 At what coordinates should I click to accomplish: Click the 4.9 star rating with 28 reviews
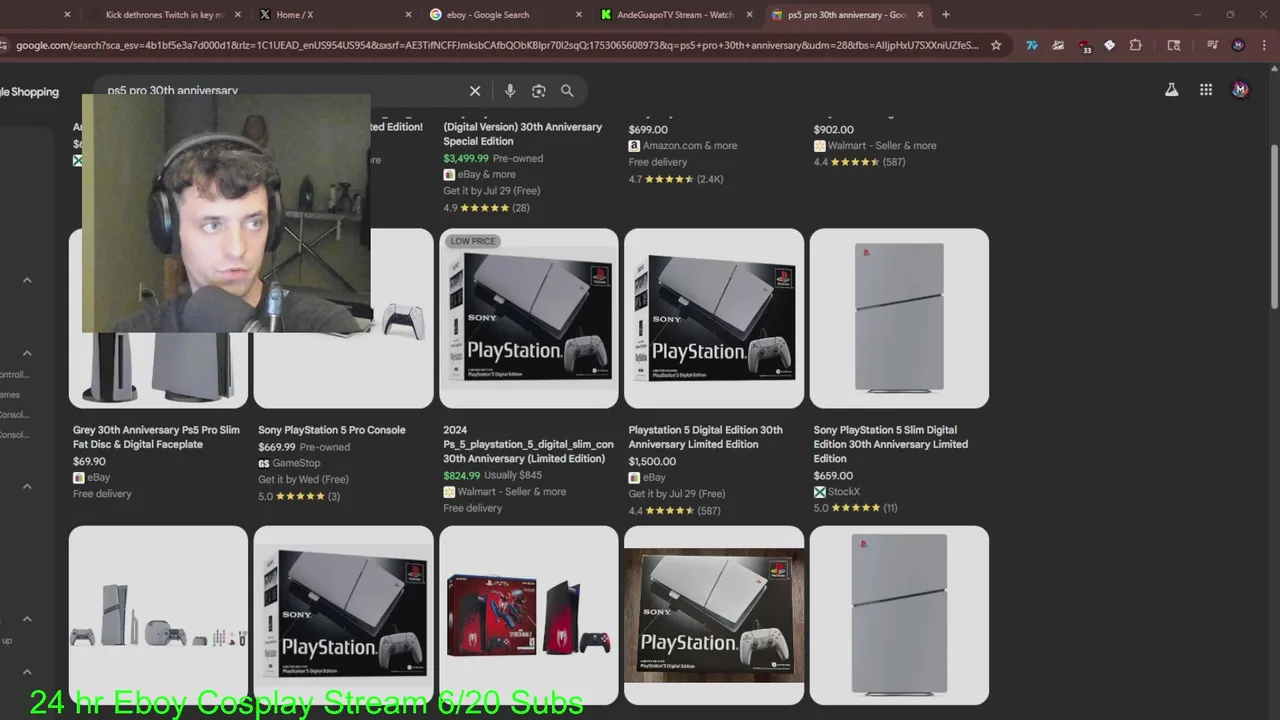pyautogui.click(x=486, y=208)
